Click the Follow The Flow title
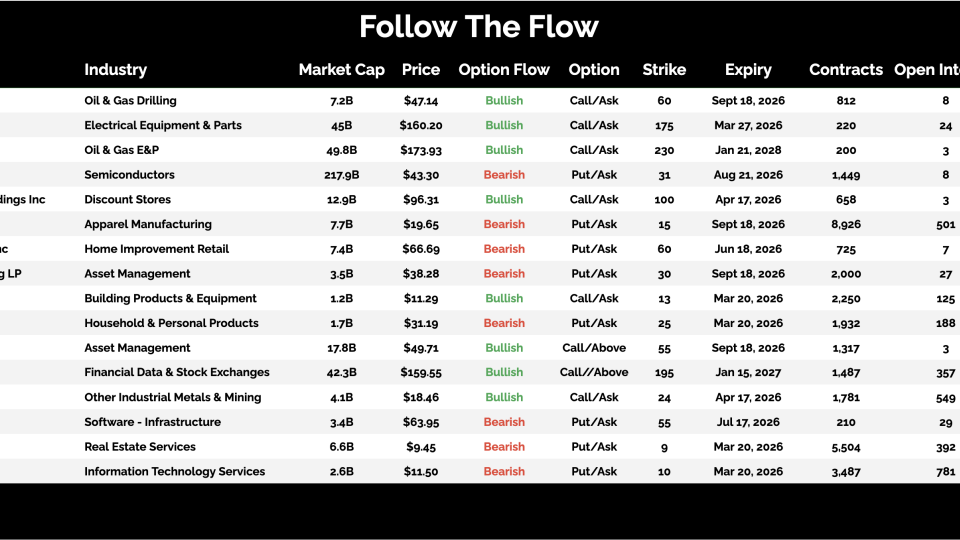The width and height of the screenshot is (960, 540). [x=479, y=27]
